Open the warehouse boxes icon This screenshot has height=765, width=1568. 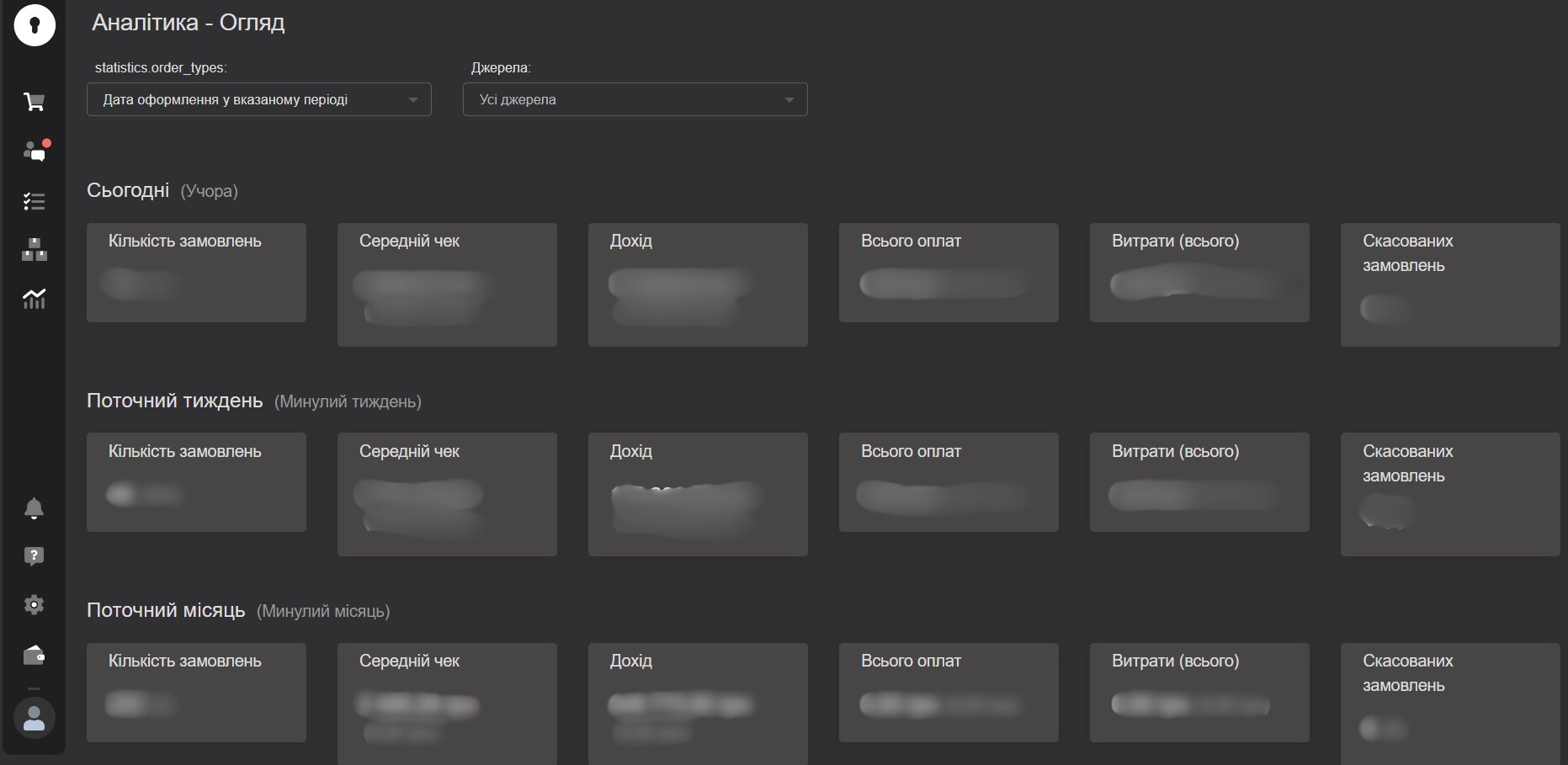pos(34,250)
